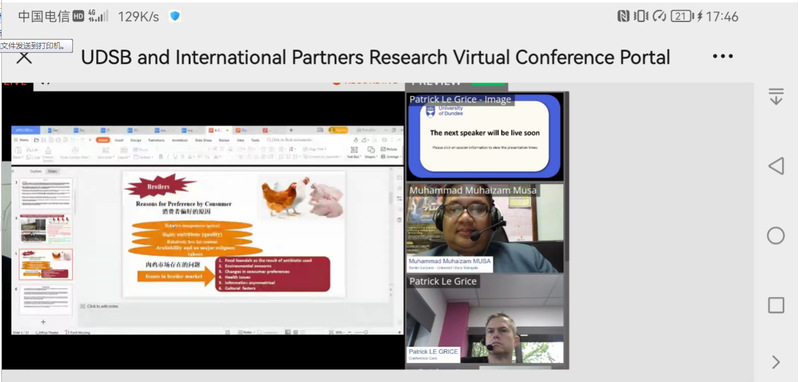Switch to the Slides tab in slide panel
Screen dimensions: 798x382
pos(52,171)
